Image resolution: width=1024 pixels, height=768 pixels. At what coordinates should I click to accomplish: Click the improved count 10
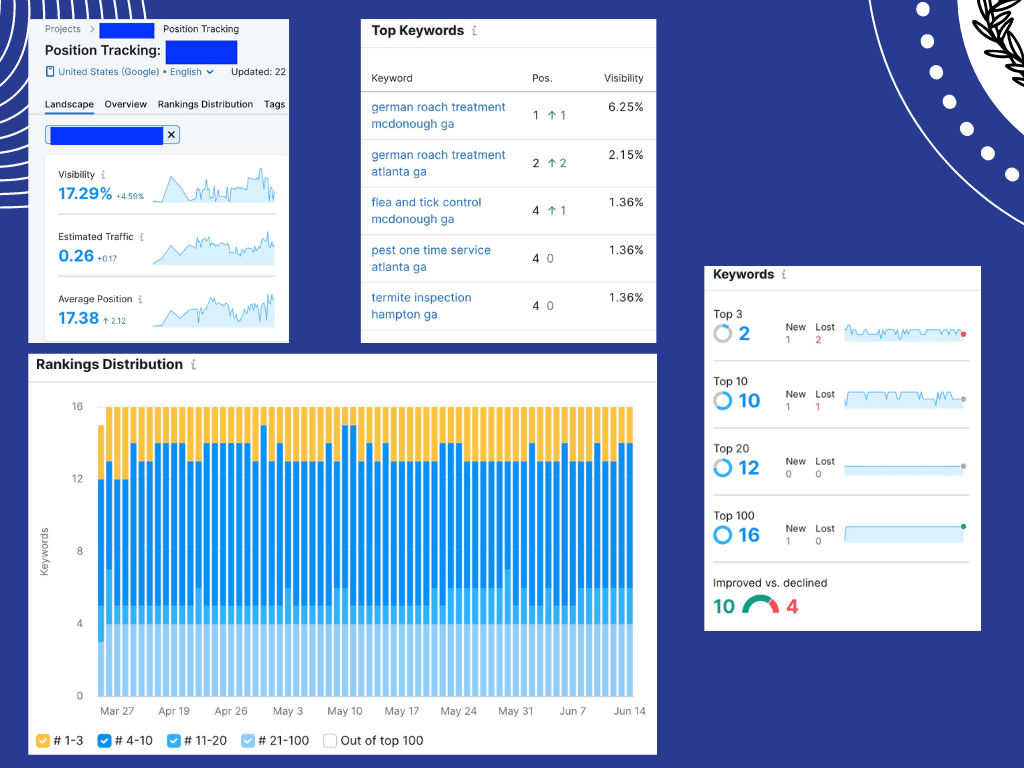coord(724,606)
